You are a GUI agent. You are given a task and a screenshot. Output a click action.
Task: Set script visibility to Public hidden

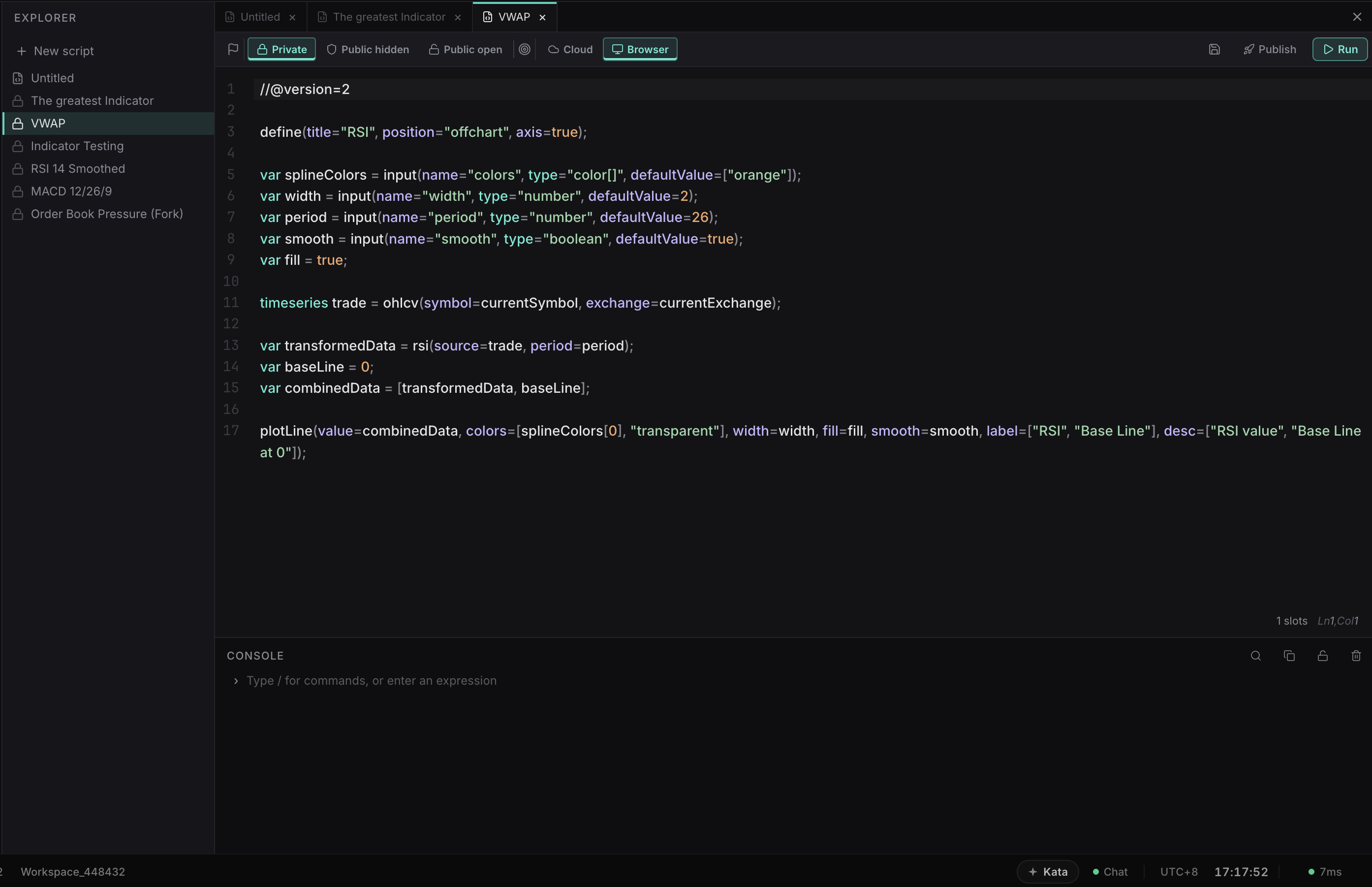[x=368, y=50]
